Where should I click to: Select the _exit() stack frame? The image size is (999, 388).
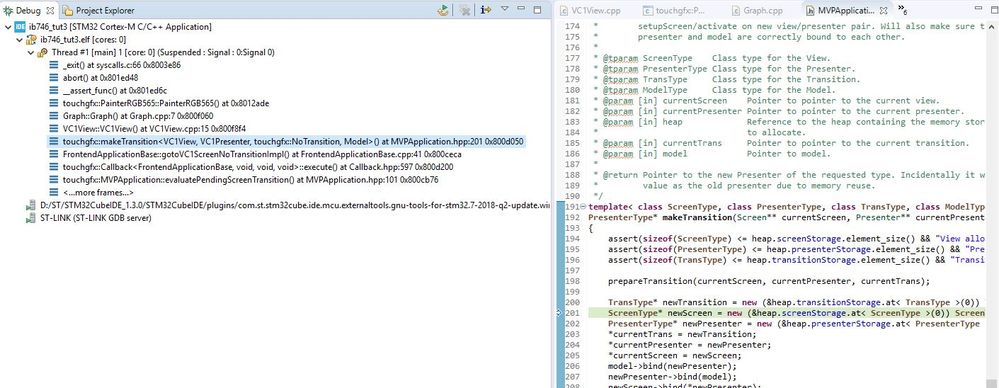click(x=121, y=65)
